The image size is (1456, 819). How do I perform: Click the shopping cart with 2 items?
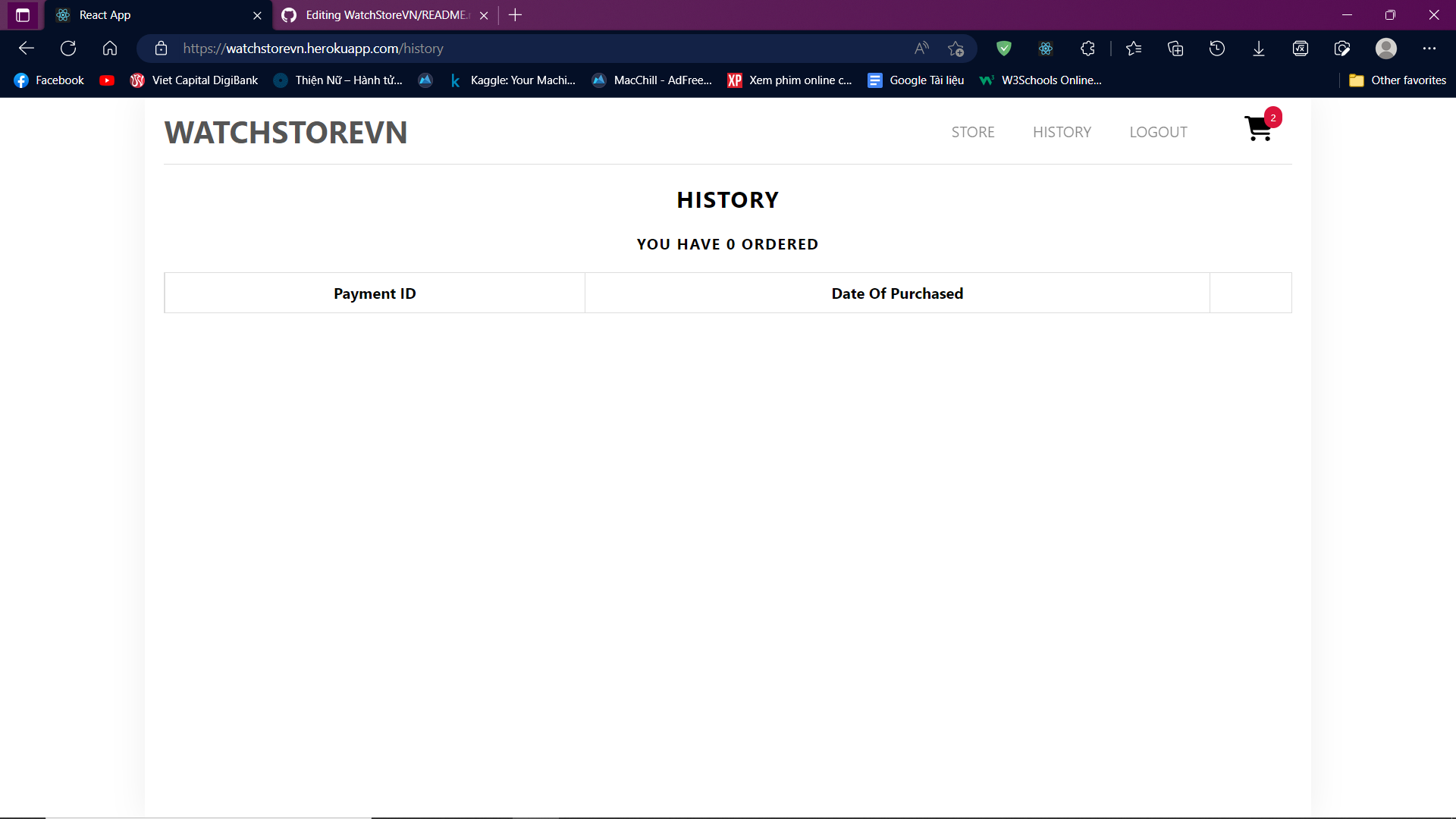point(1259,129)
